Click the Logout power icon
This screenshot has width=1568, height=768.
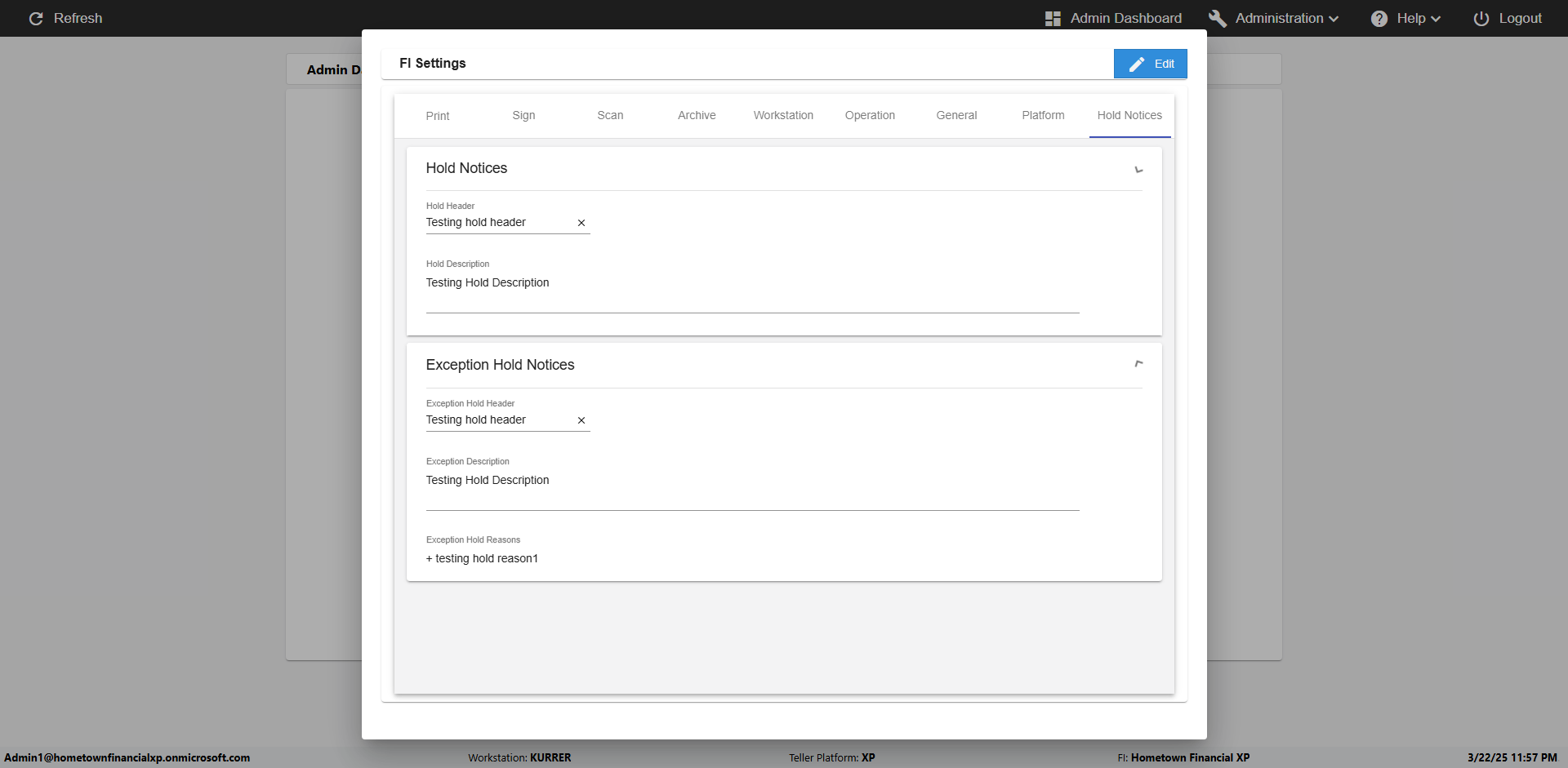[1481, 19]
